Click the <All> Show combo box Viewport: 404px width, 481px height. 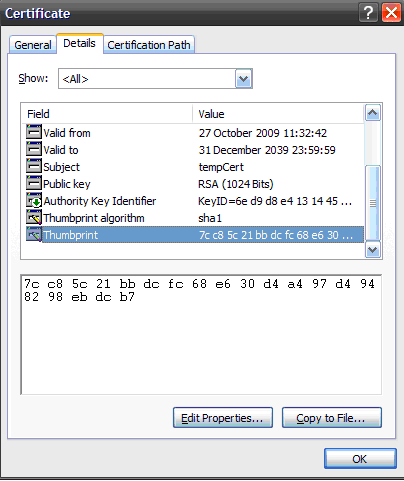(155, 79)
